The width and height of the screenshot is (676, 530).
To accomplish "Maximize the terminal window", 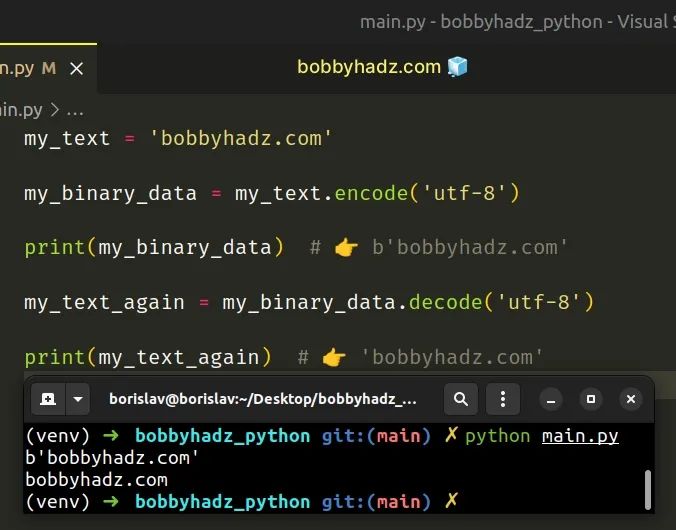I will (591, 399).
